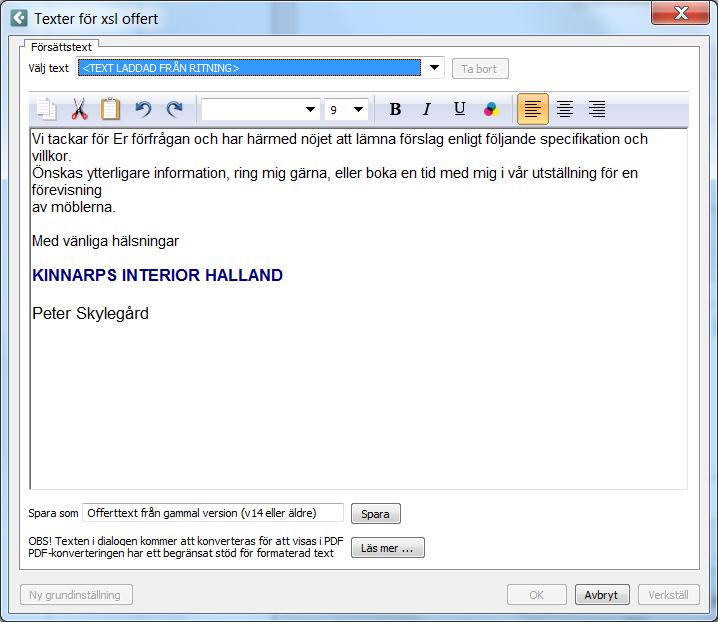Viewport: 718px width, 622px height.
Task: Click the line Med vänliga hälsningar
Action: (105, 241)
